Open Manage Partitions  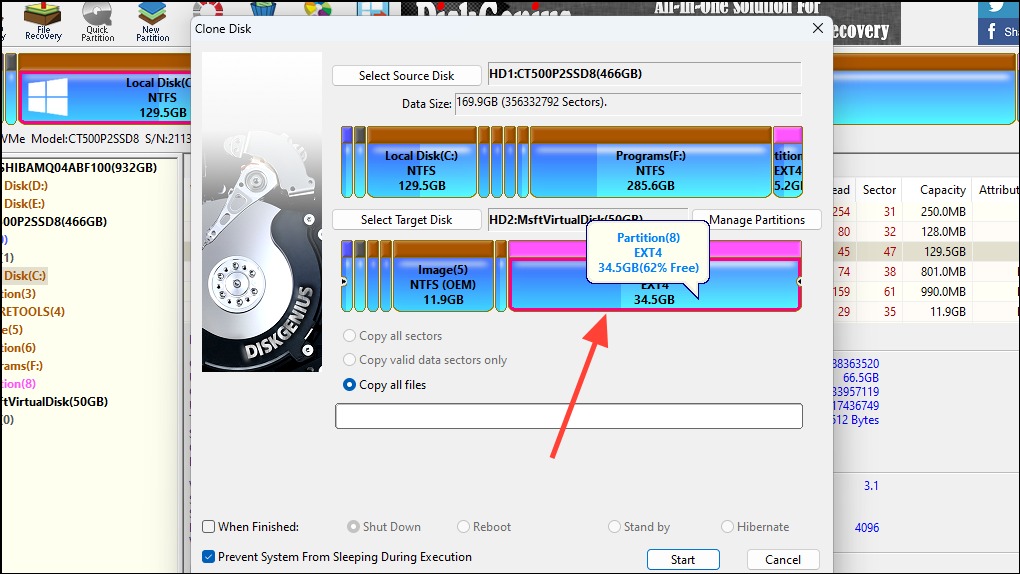tap(757, 220)
